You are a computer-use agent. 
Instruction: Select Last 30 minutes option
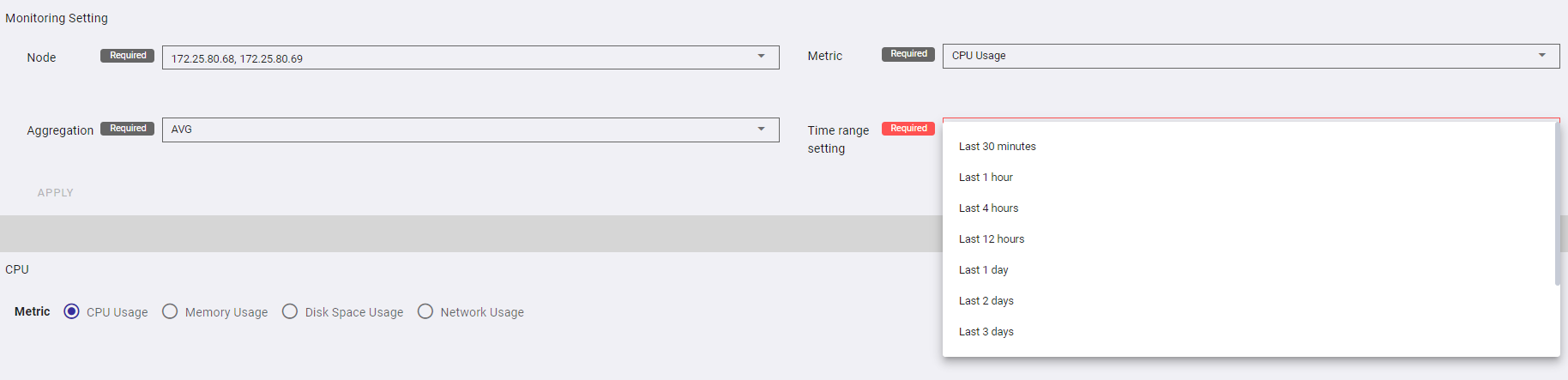(997, 147)
